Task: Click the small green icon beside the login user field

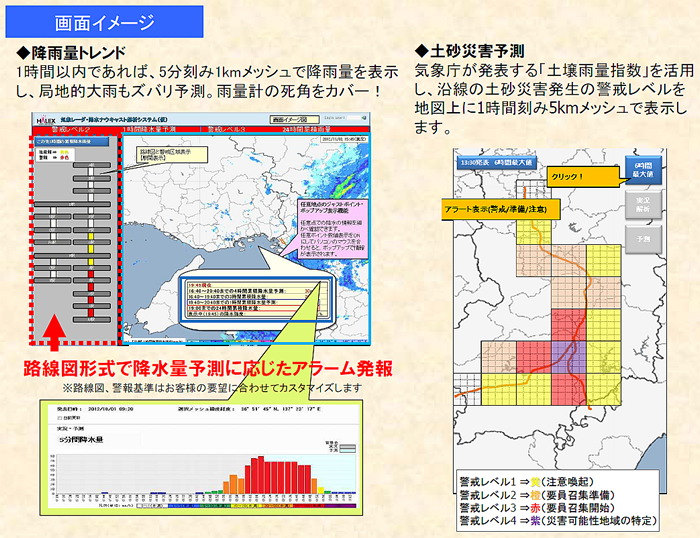Action: click(x=364, y=118)
